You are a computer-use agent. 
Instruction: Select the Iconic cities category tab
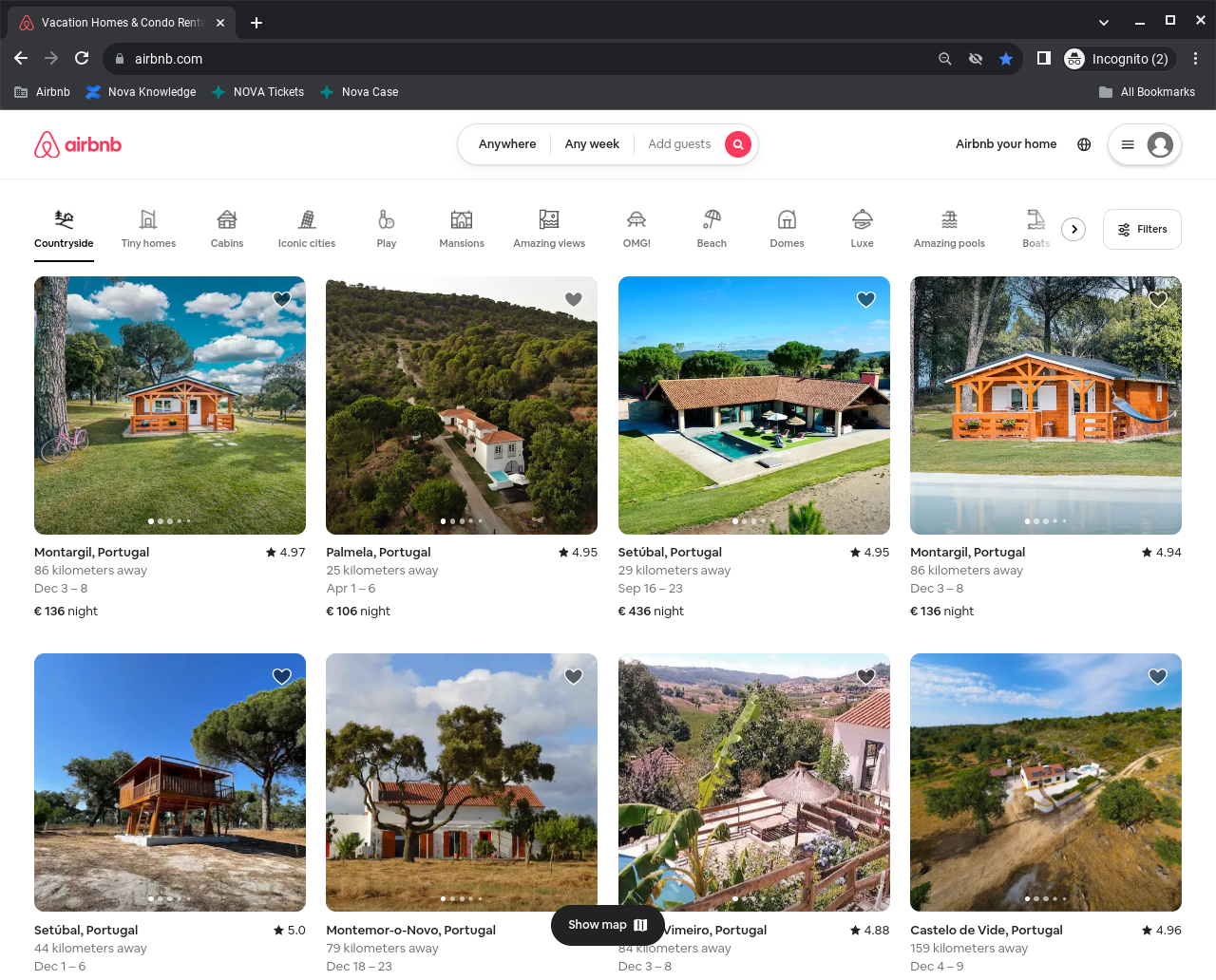tap(307, 229)
